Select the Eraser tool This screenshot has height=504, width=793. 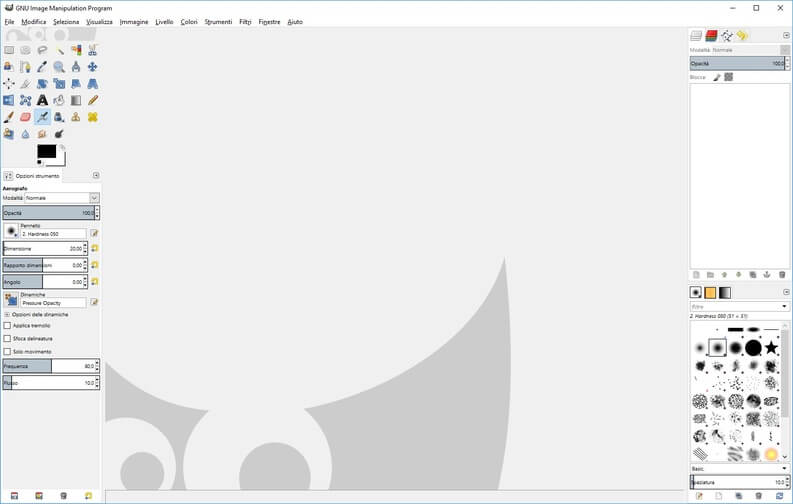point(25,117)
